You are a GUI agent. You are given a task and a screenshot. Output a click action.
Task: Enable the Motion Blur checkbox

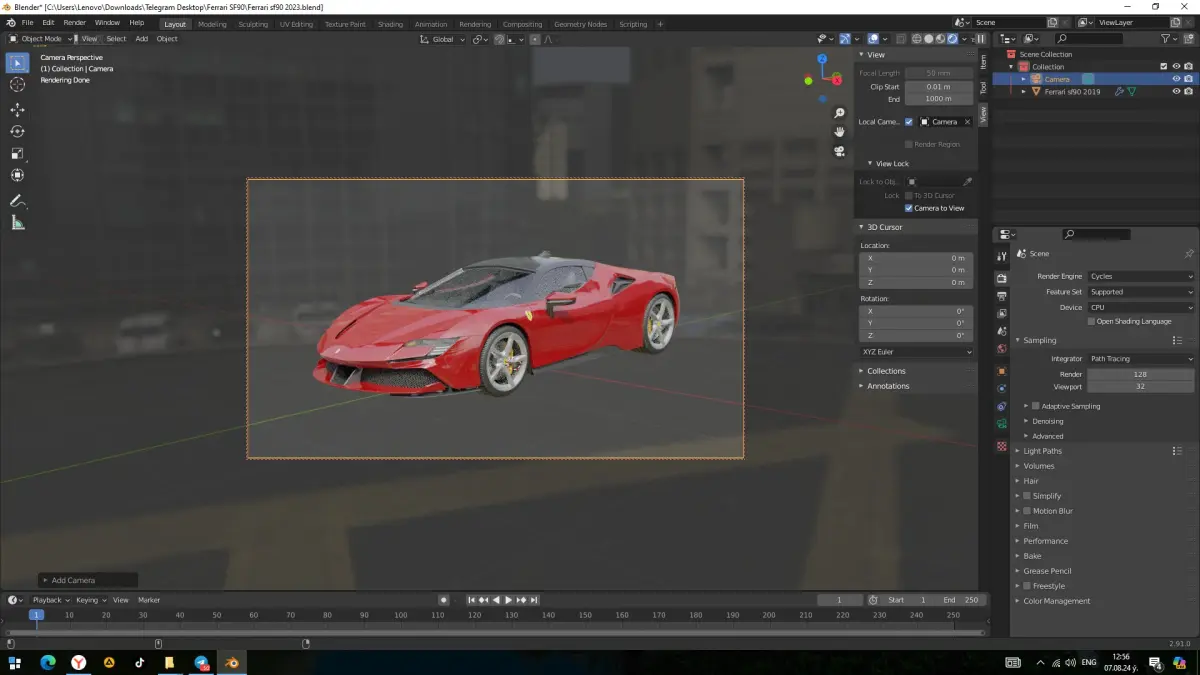click(1027, 511)
